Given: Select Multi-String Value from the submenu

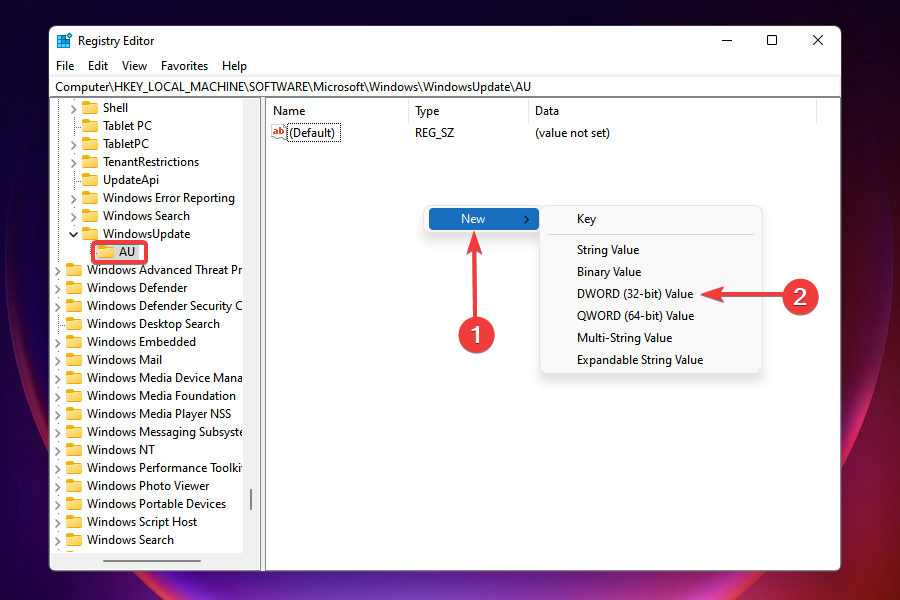Looking at the screenshot, I should 651,338.
